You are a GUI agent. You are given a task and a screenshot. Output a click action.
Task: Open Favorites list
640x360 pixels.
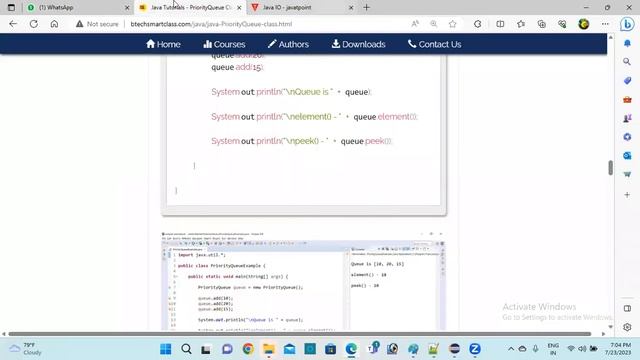click(x=521, y=24)
